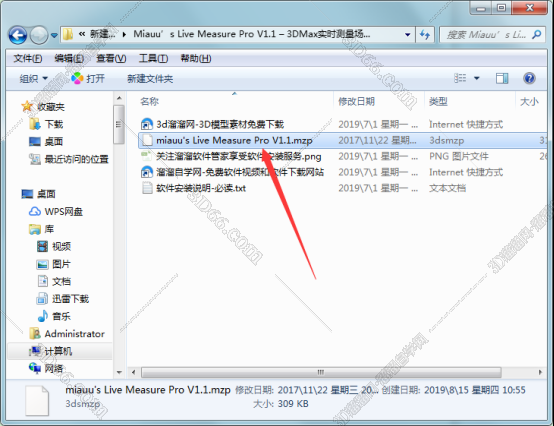Open Help with the question mark icon

coord(529,78)
